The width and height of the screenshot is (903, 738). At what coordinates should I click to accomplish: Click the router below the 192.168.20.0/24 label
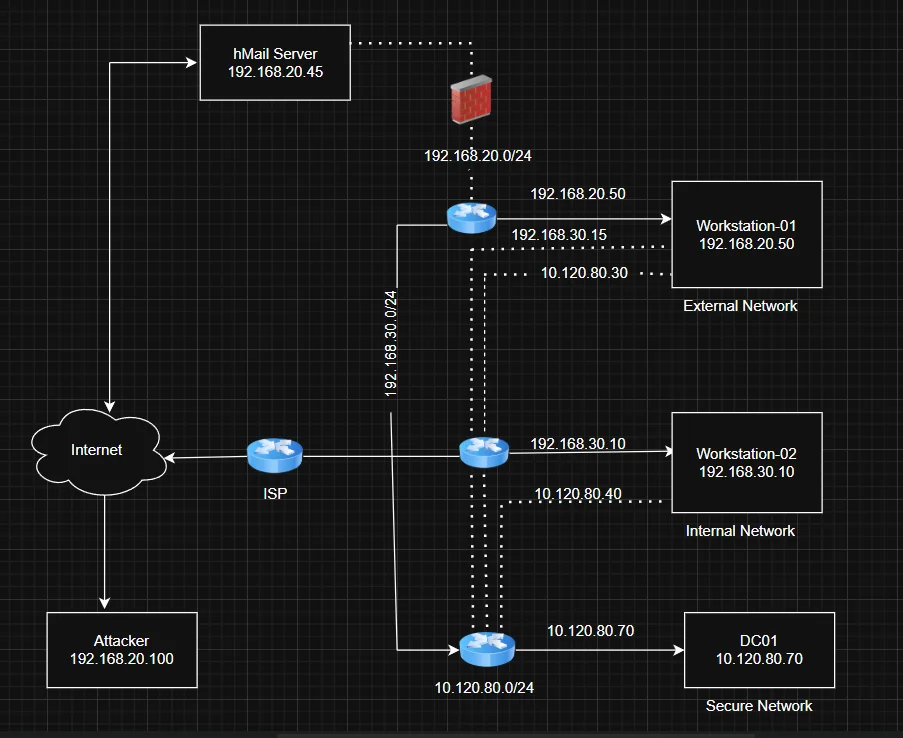[471, 217]
